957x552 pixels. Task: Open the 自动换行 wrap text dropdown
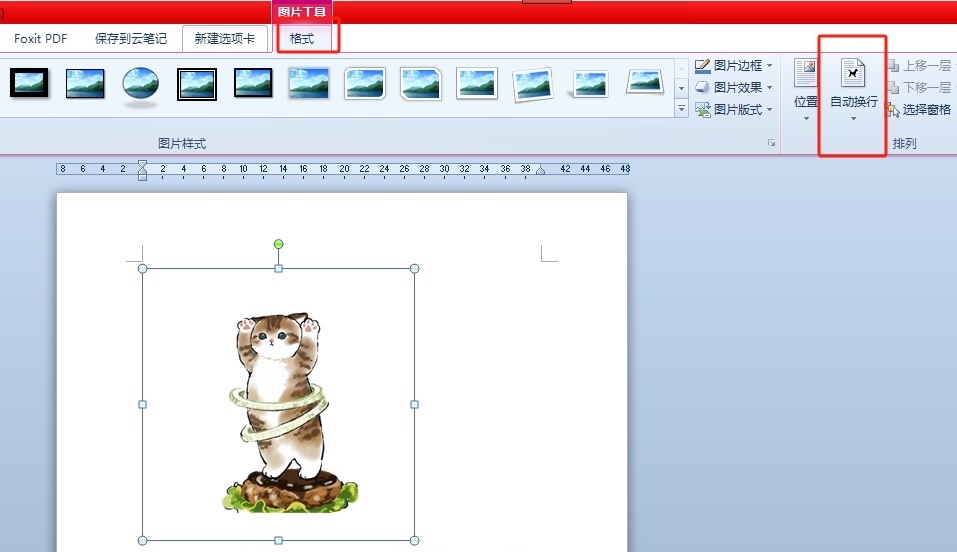pyautogui.click(x=853, y=90)
